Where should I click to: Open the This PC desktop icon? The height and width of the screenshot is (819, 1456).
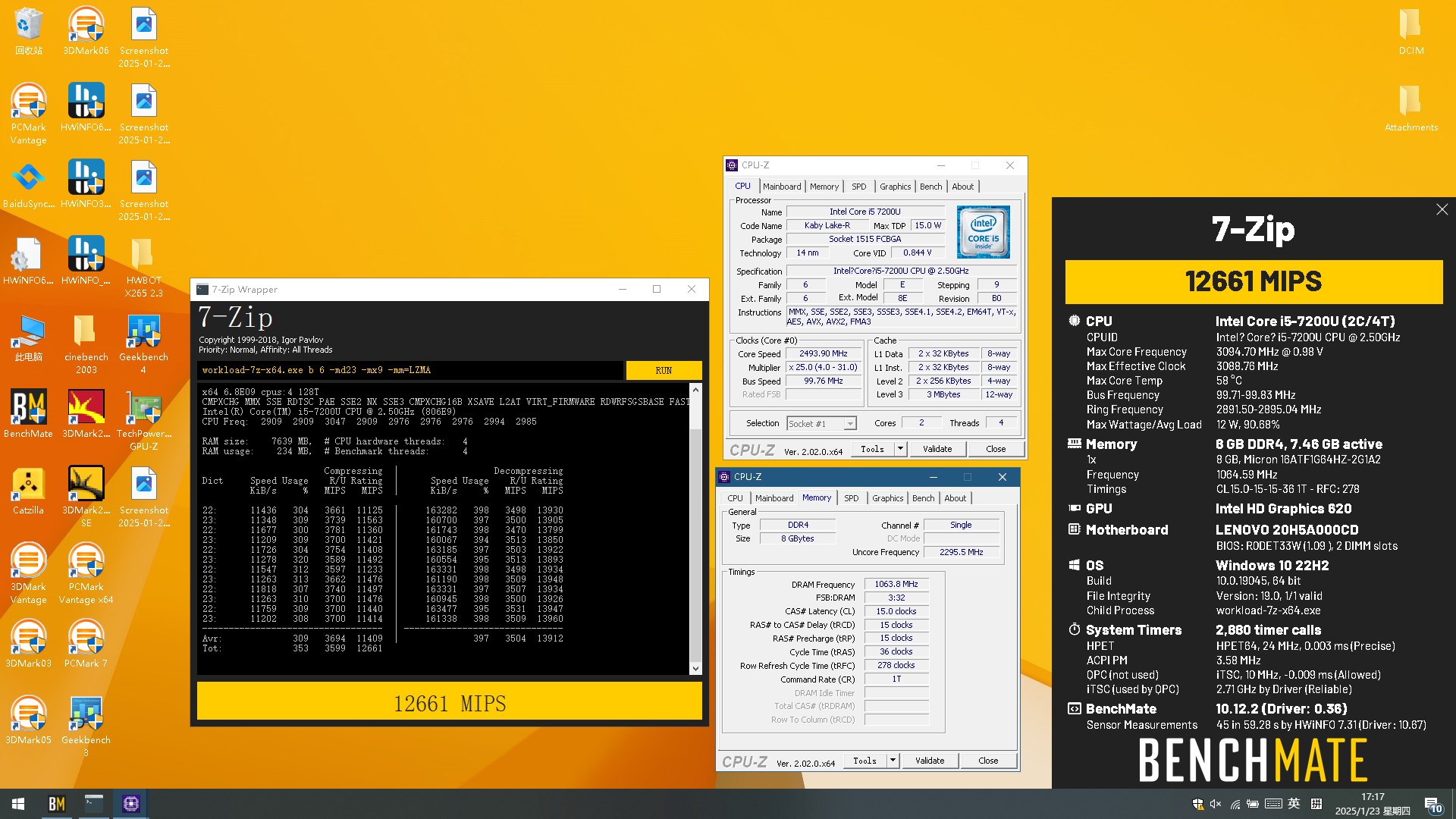pyautogui.click(x=28, y=337)
